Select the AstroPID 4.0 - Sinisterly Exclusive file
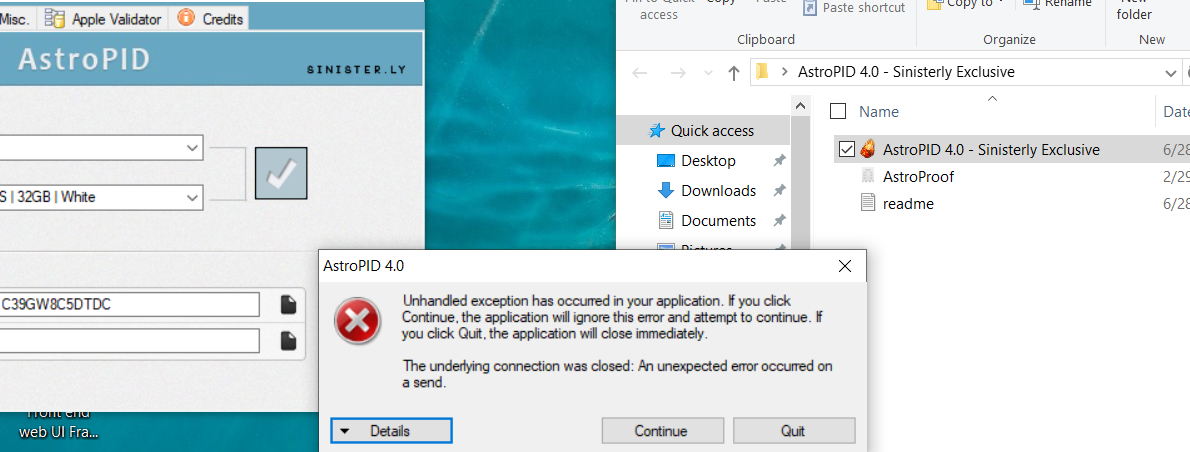Image resolution: width=1190 pixels, height=452 pixels. coord(991,149)
